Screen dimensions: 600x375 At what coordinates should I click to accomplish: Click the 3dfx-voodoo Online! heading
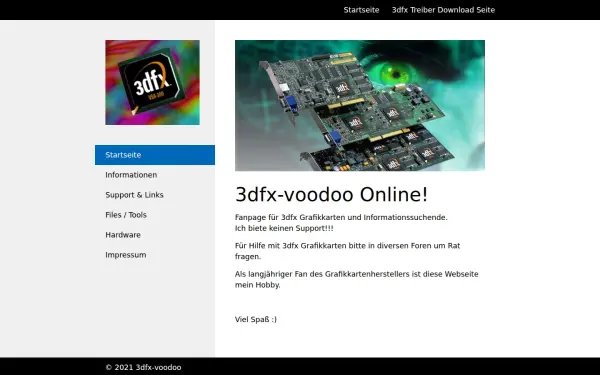331,194
